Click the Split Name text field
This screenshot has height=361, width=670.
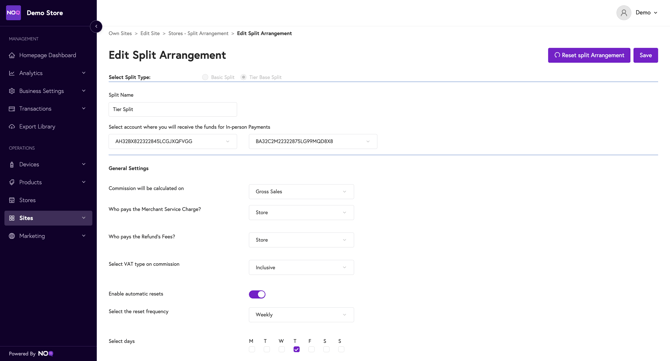pos(173,109)
